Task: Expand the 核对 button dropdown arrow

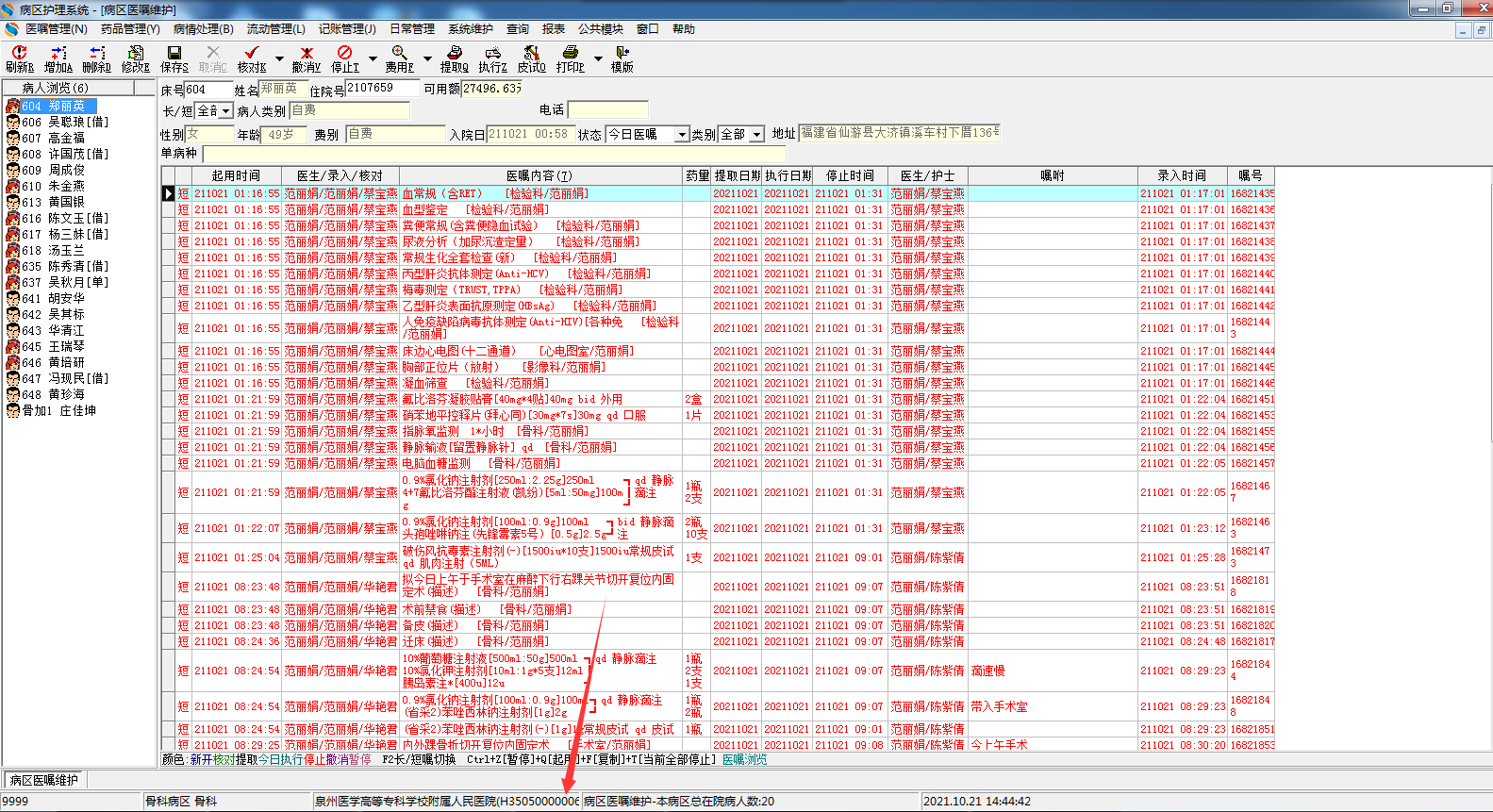Action: 278,58
